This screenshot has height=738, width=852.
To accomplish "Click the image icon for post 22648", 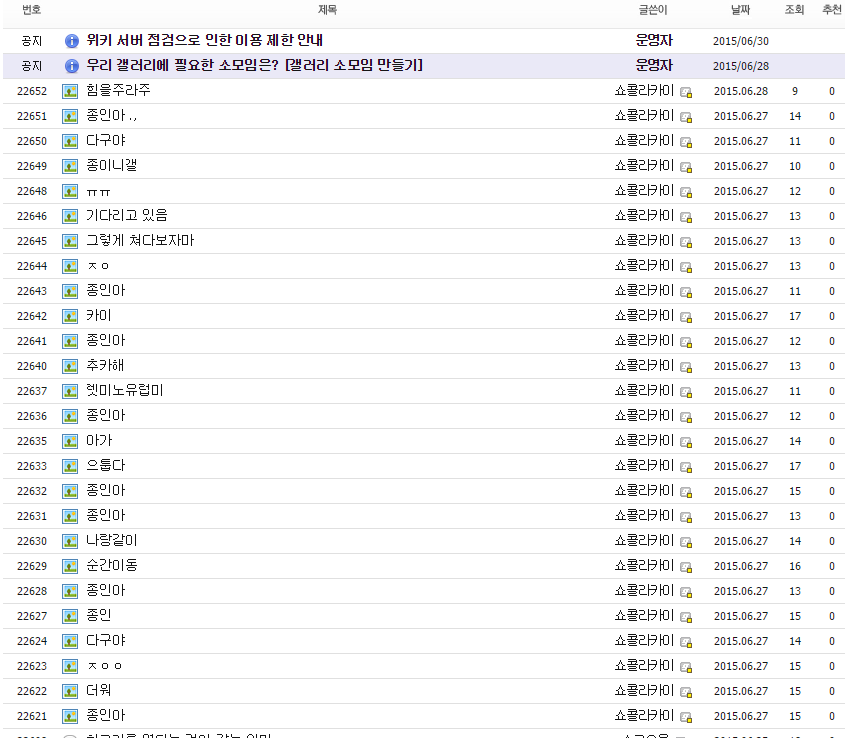I will (70, 191).
